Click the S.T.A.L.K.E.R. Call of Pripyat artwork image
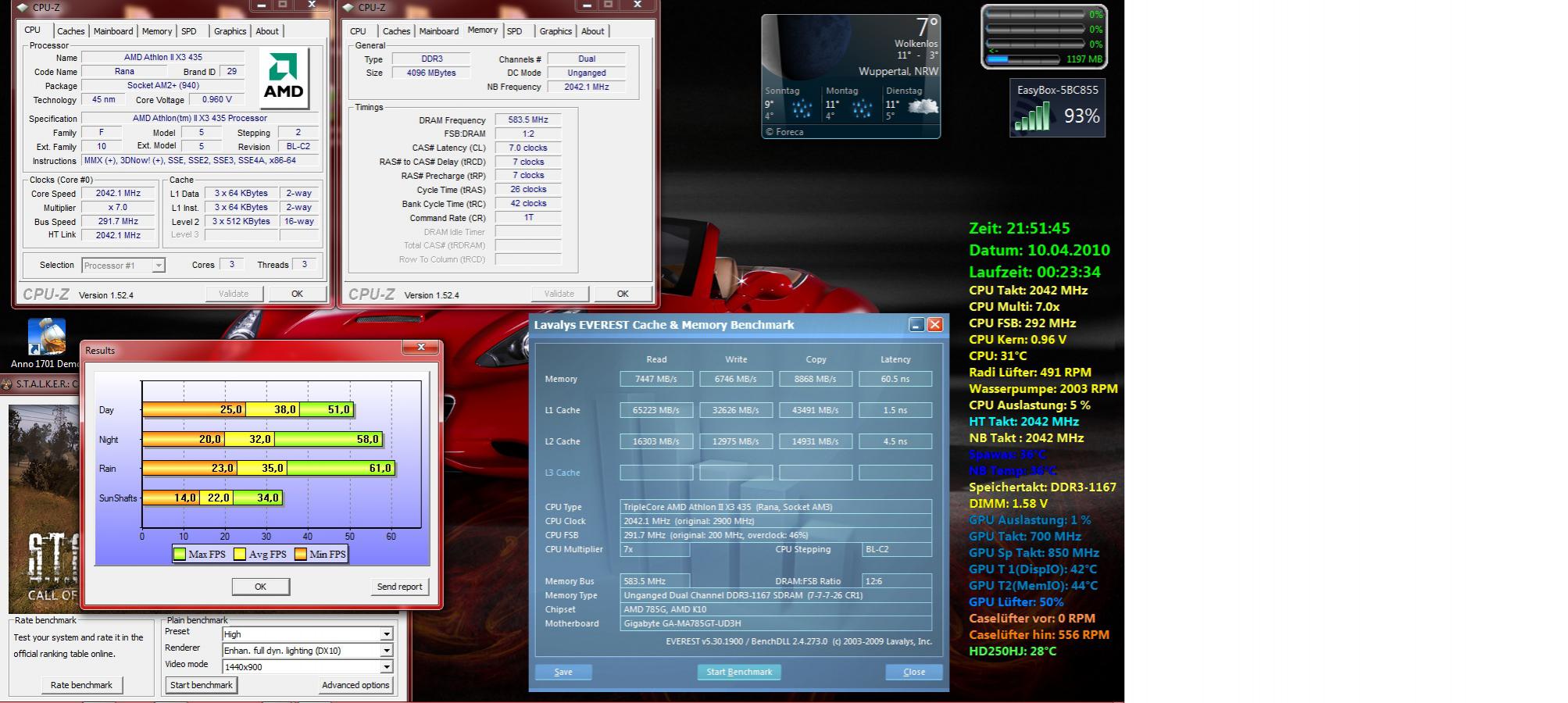Viewport: 1568px width, 703px height. (x=44, y=508)
